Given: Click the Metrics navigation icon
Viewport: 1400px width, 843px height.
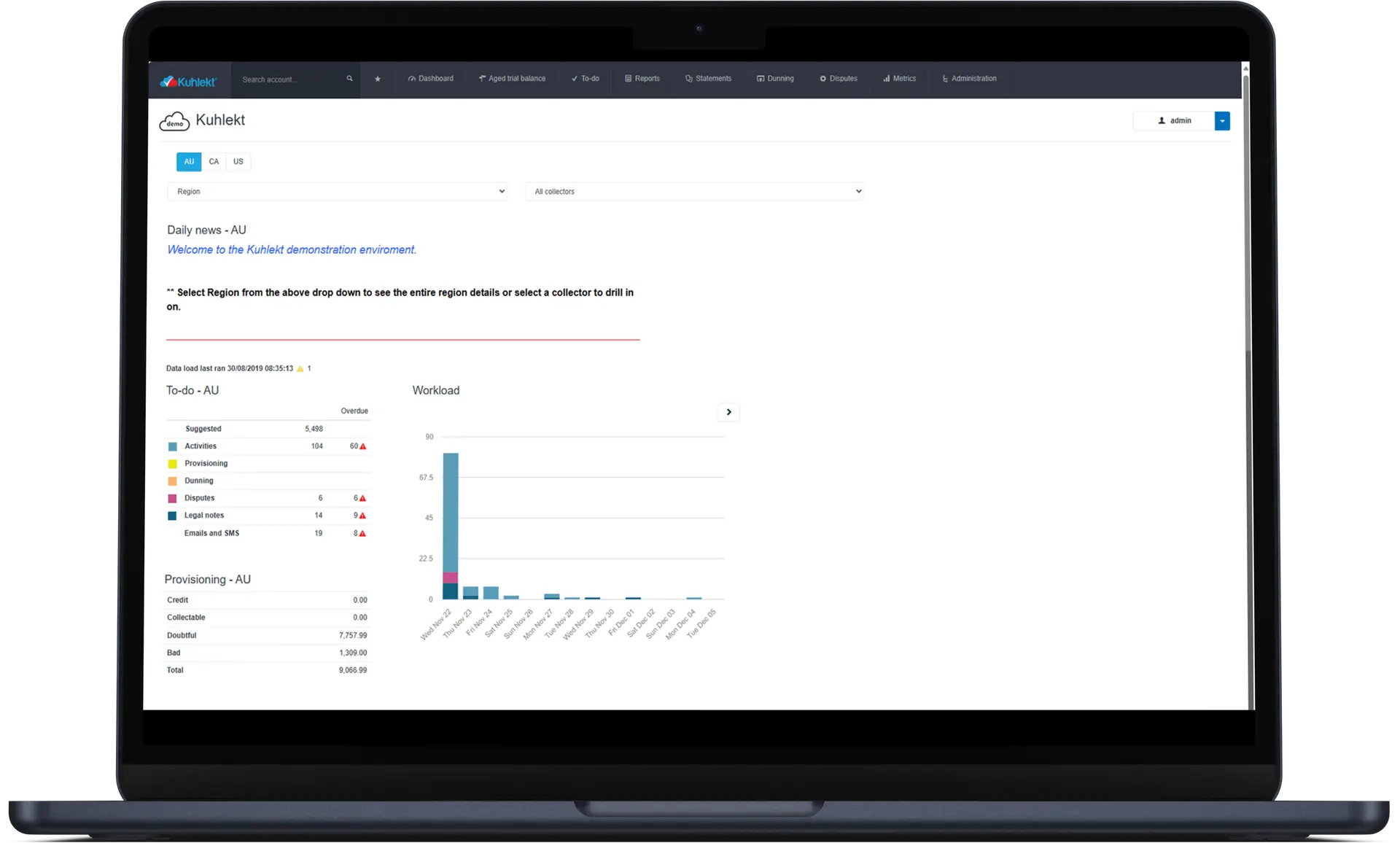Looking at the screenshot, I should tap(885, 78).
